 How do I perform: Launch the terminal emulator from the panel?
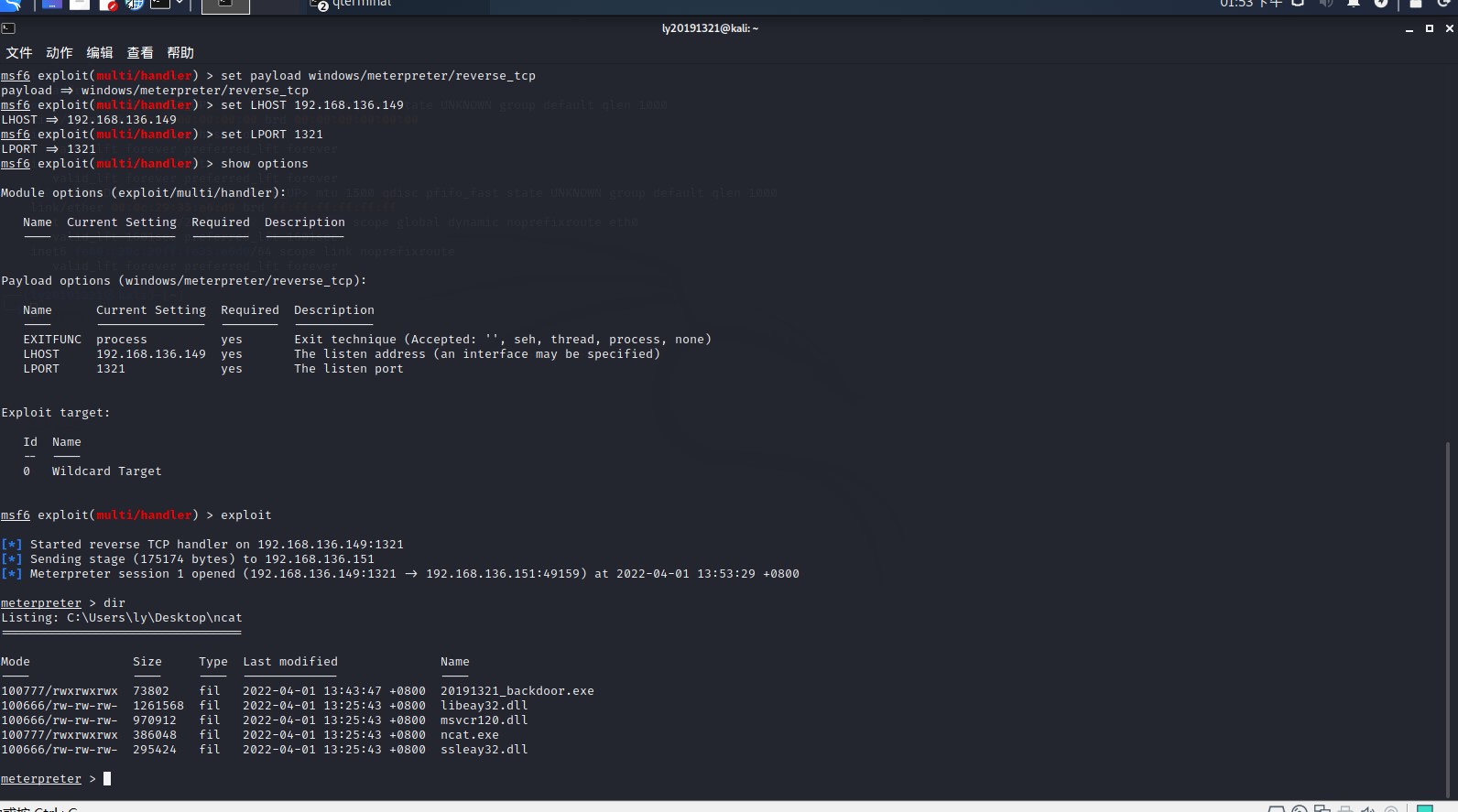(159, 4)
